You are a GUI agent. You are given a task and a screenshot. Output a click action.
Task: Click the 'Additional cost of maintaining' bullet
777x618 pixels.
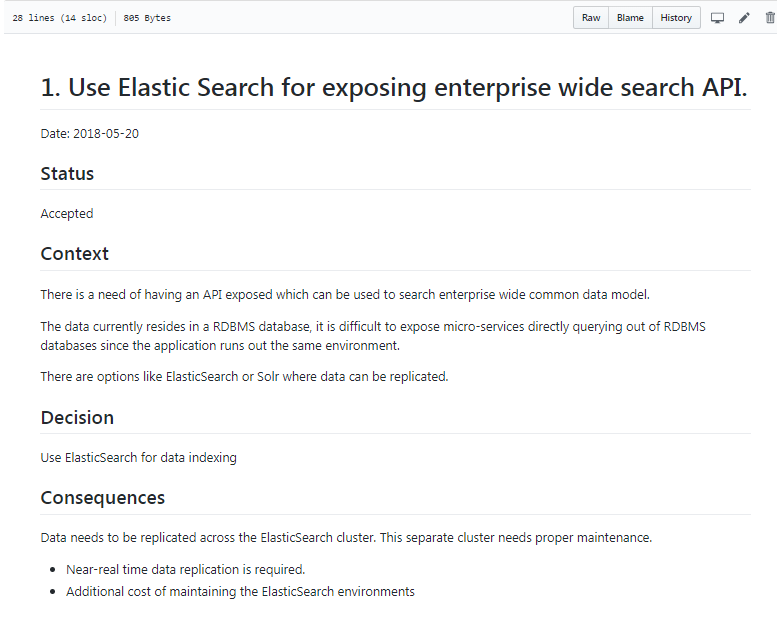point(240,592)
